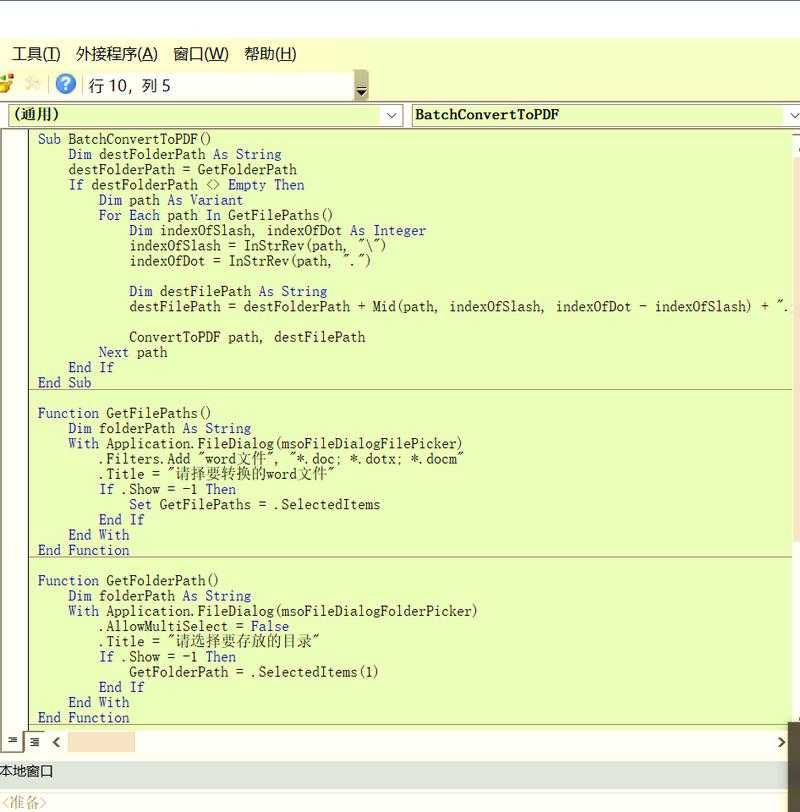This screenshot has width=800, height=812.
Task: Click the horizontal scrollbar right arrow
Action: [781, 742]
